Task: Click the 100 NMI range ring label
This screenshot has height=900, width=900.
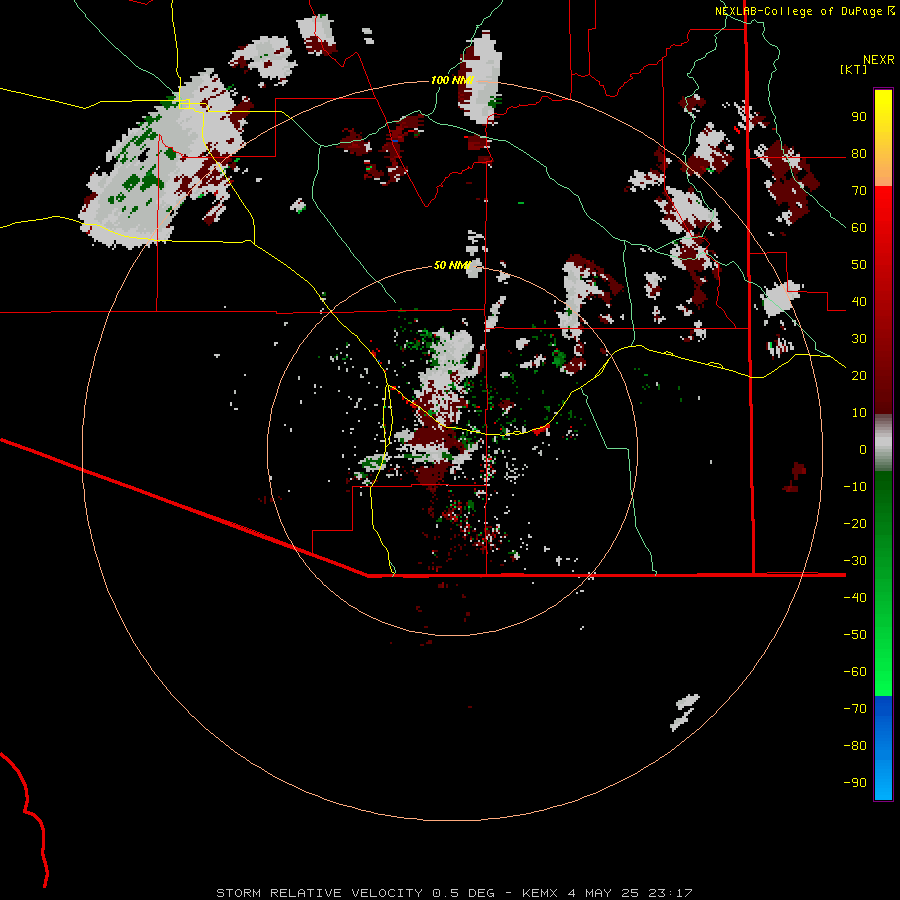Action: point(451,80)
